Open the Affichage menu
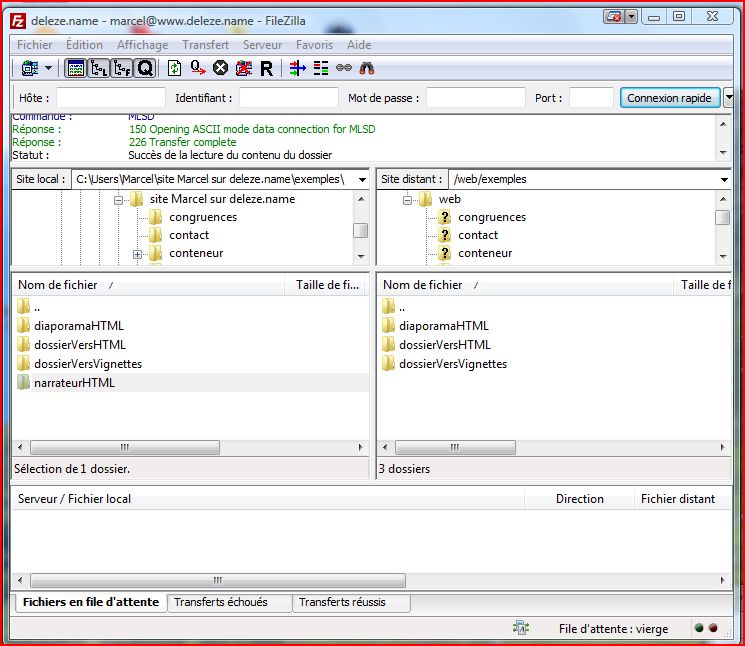The width and height of the screenshot is (745, 646). pyautogui.click(x=143, y=45)
